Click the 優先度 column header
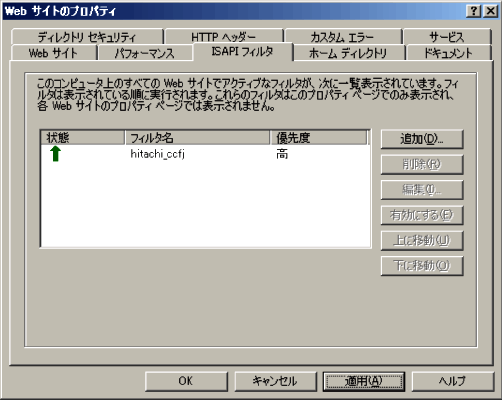Image resolution: width=502 pixels, height=400 pixels. [x=319, y=137]
